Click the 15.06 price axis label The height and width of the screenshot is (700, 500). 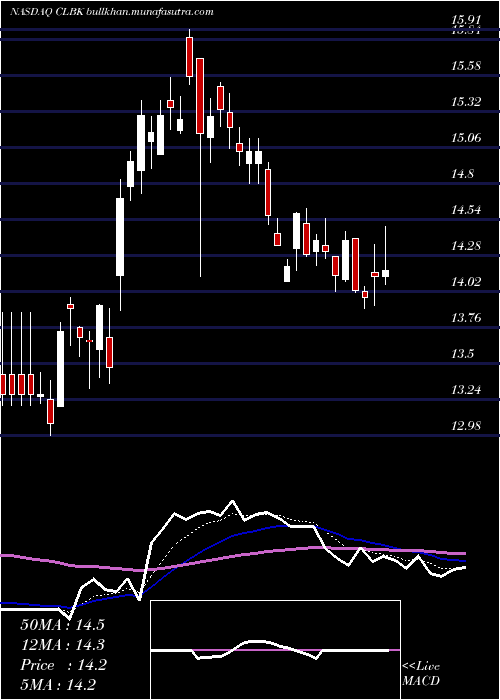click(x=466, y=138)
